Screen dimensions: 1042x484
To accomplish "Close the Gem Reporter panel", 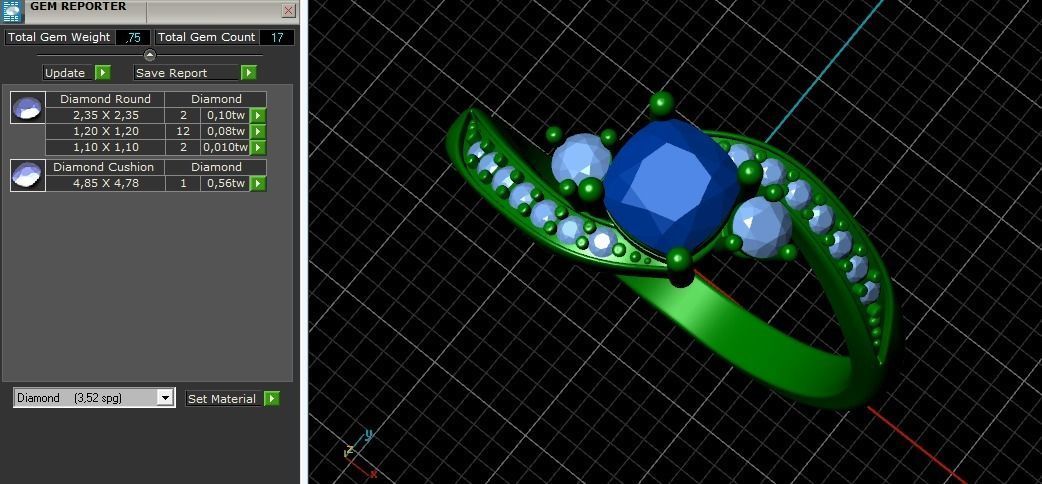I will [288, 10].
